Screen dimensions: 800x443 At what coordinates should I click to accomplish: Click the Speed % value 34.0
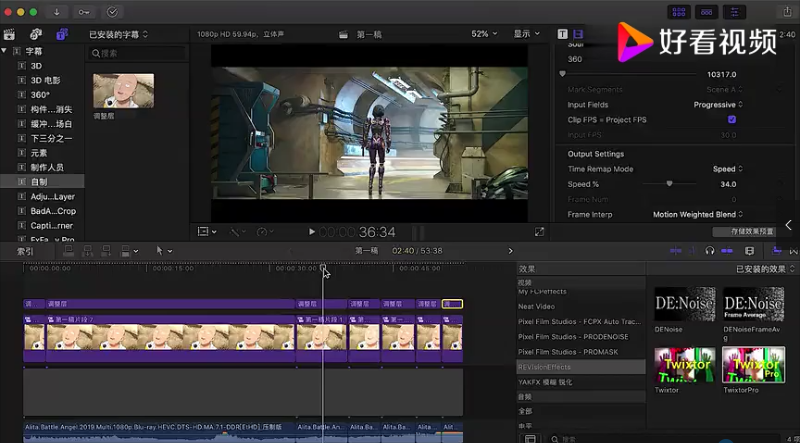click(x=728, y=184)
